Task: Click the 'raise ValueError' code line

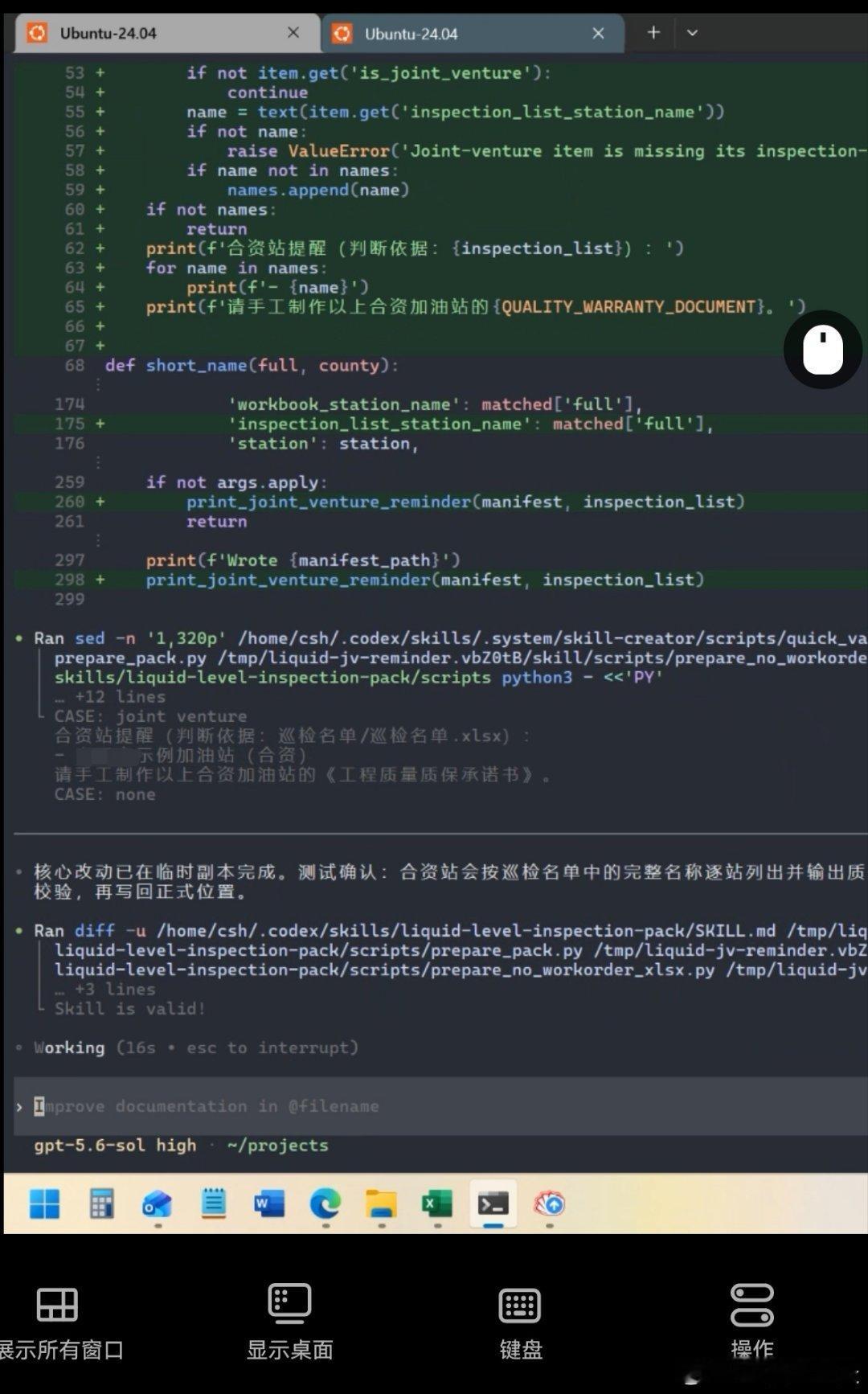Action: click(x=547, y=150)
